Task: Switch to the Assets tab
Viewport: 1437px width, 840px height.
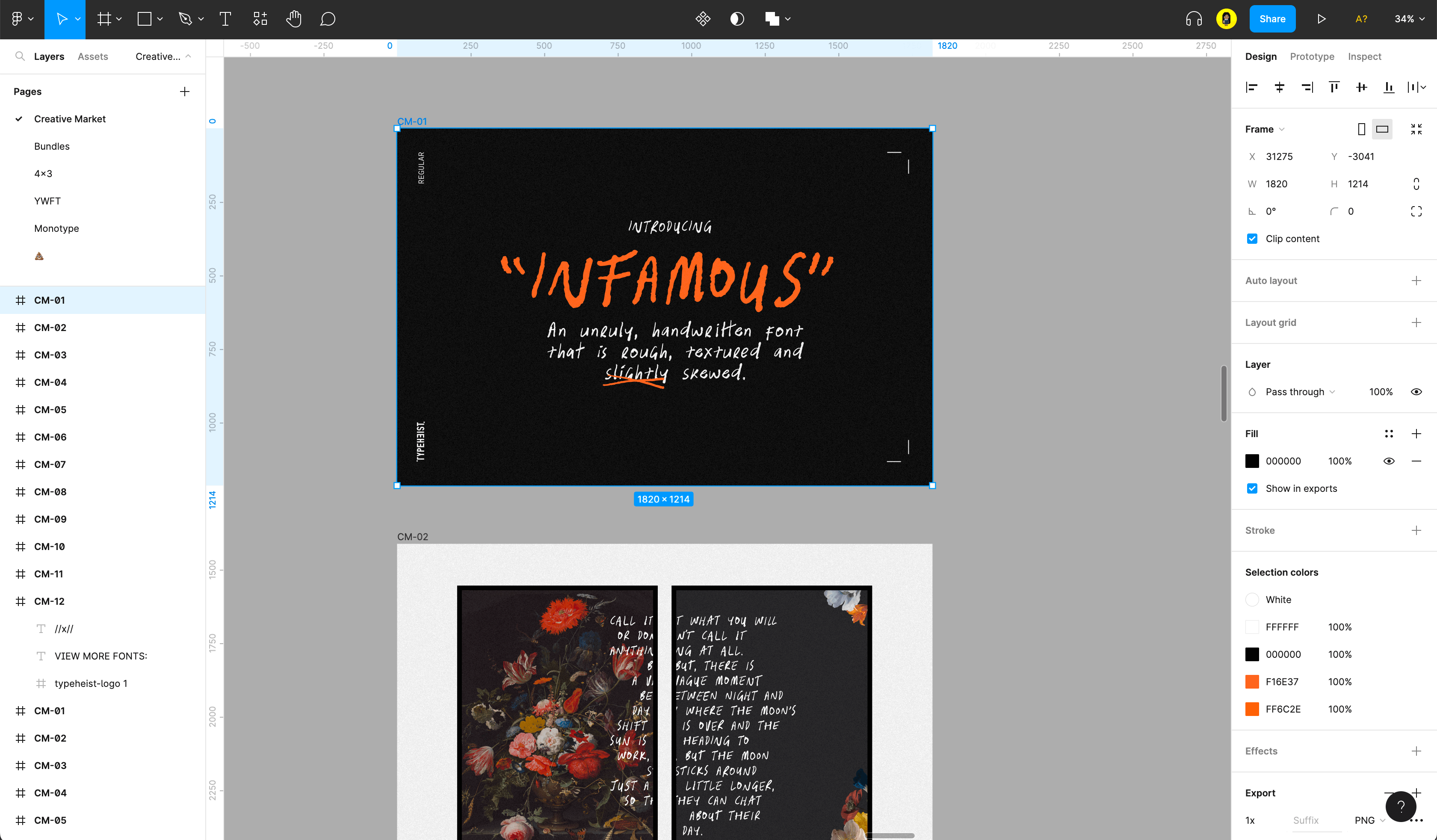Action: coord(92,56)
